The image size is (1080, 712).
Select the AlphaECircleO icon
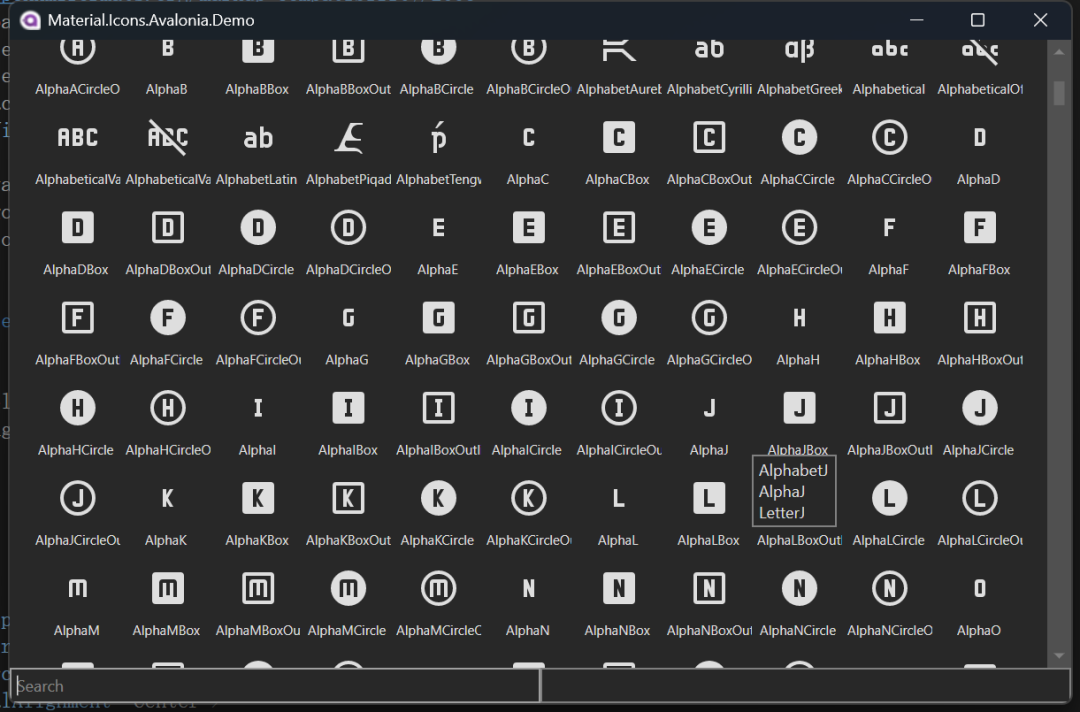pos(799,227)
